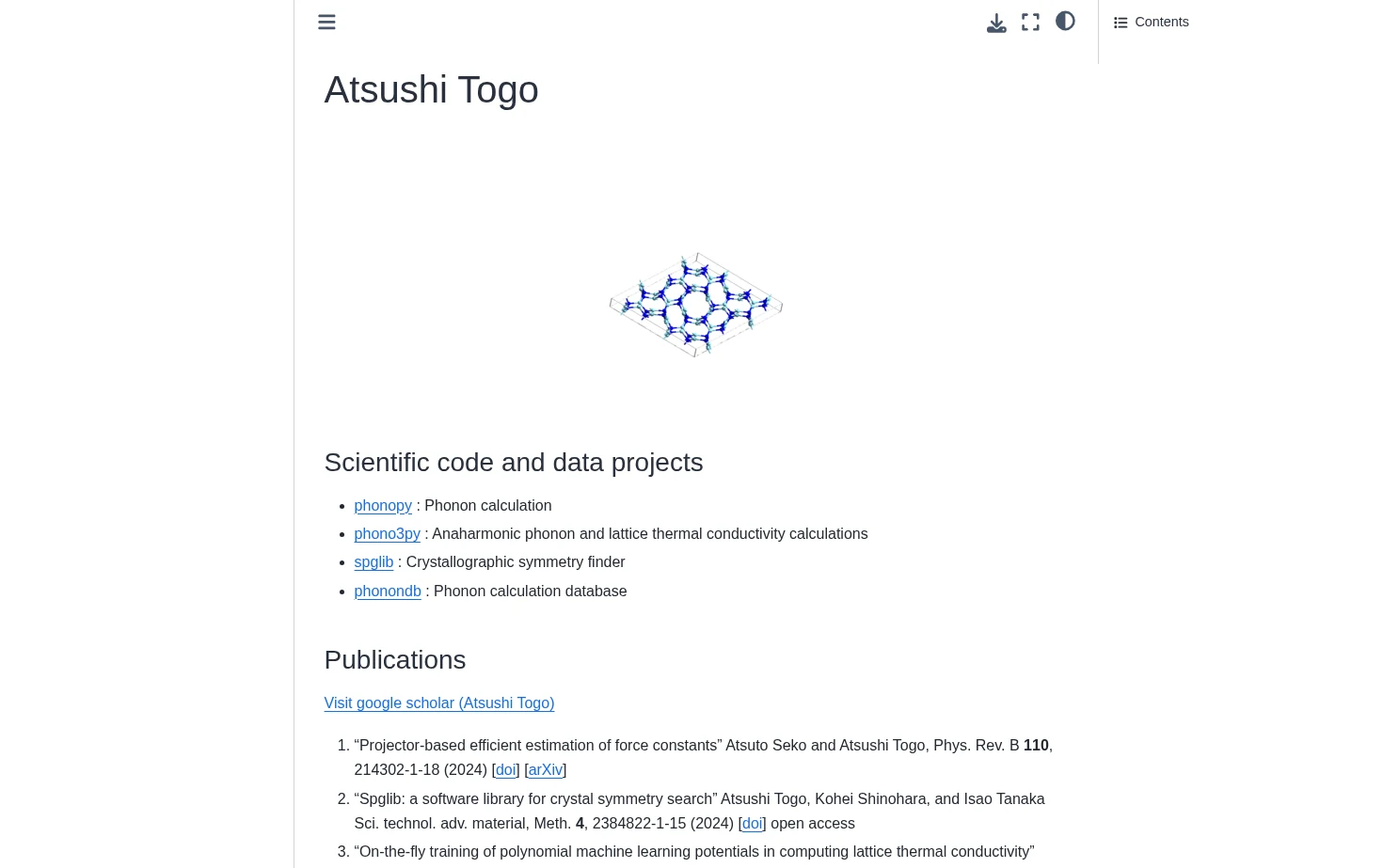Expand the Contents sidebar panel

1152,22
